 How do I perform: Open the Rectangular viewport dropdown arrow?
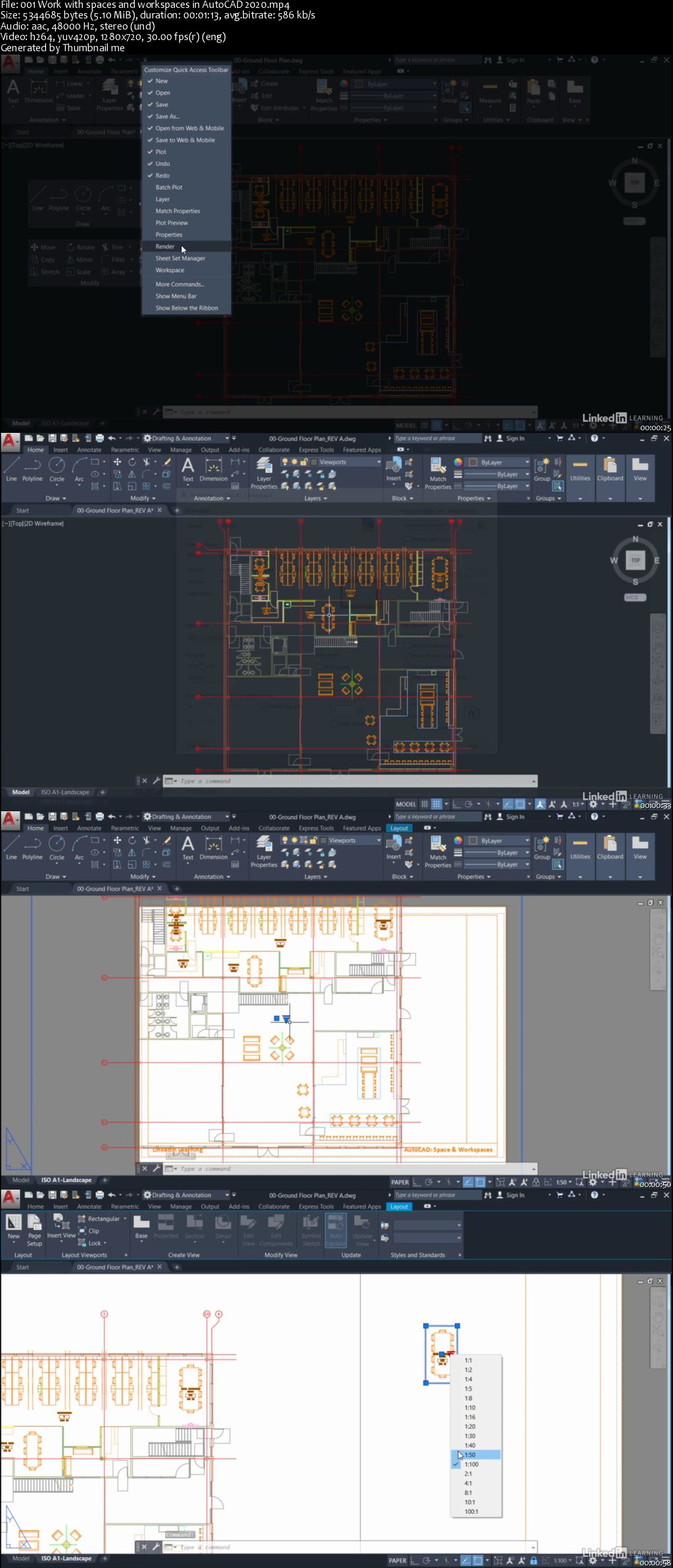125,1219
